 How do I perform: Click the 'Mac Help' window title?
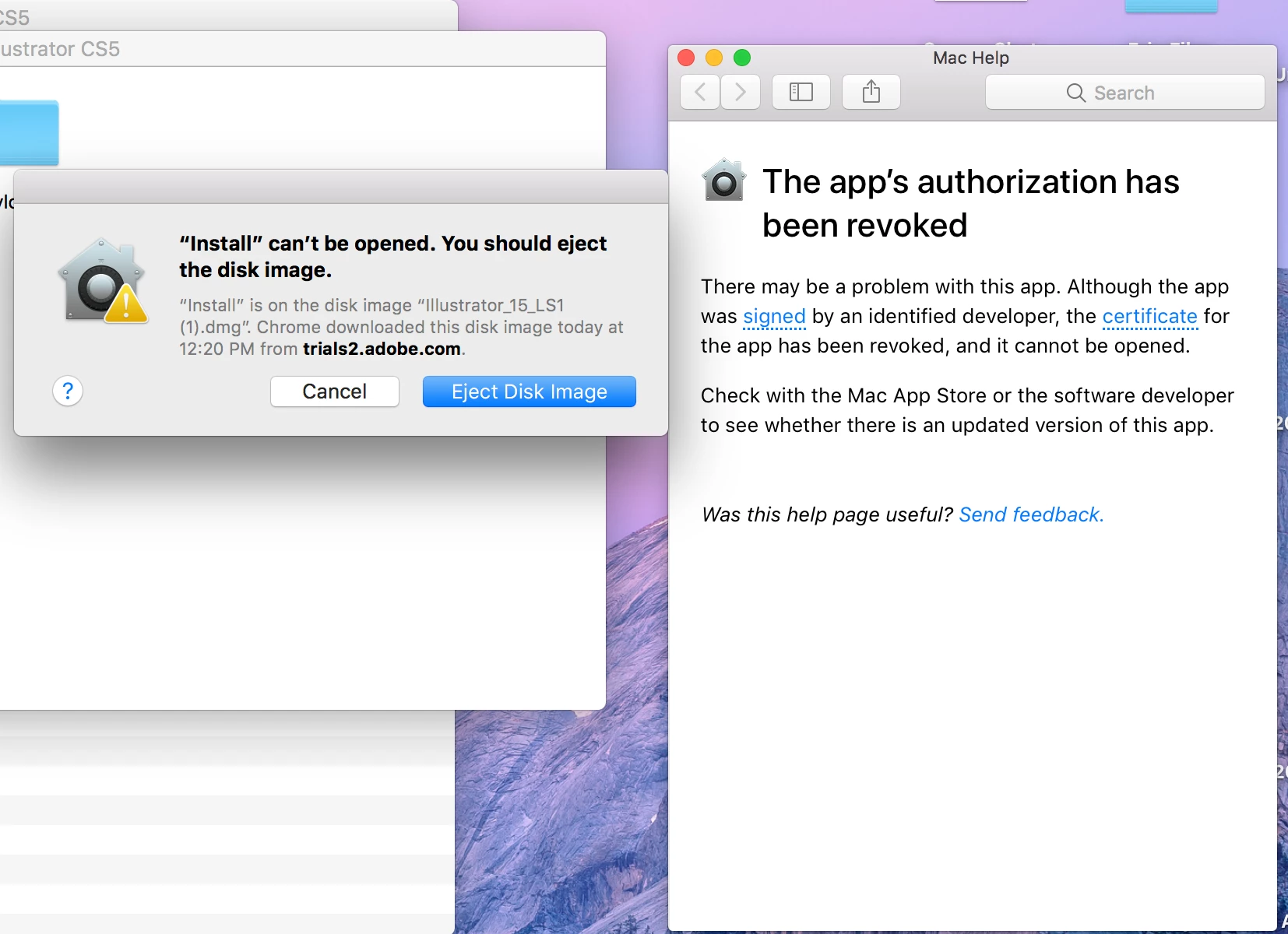[971, 58]
